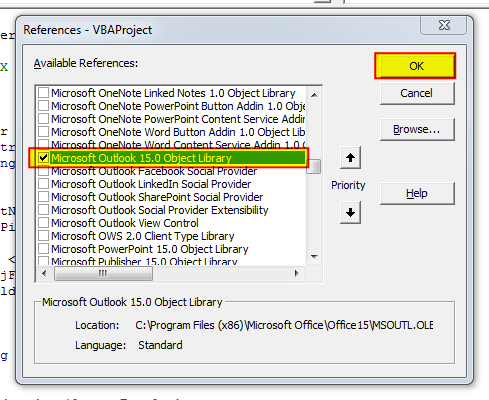Check Microsoft OWS 2.0 Client Type Library

click(x=43, y=236)
